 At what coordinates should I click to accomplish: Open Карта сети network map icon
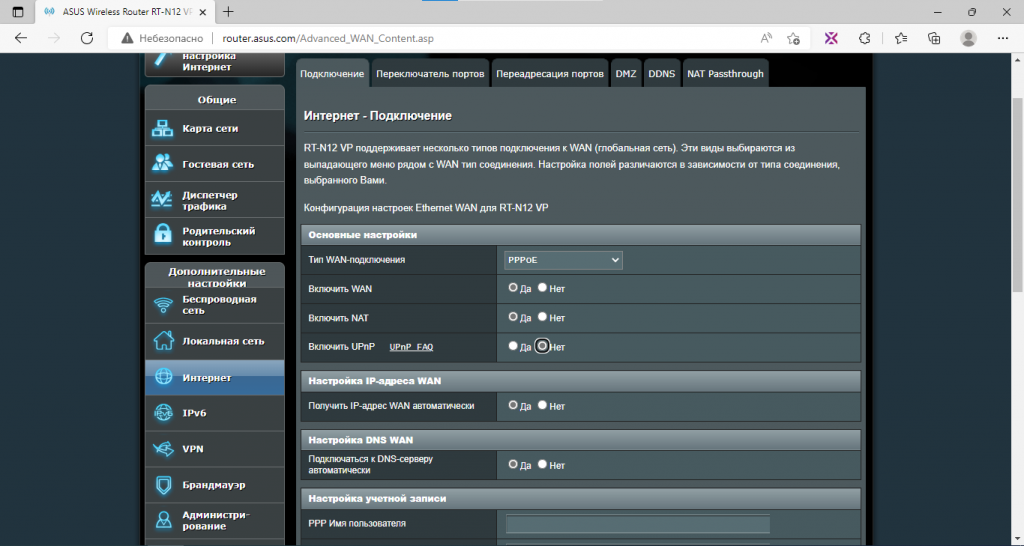[162, 129]
